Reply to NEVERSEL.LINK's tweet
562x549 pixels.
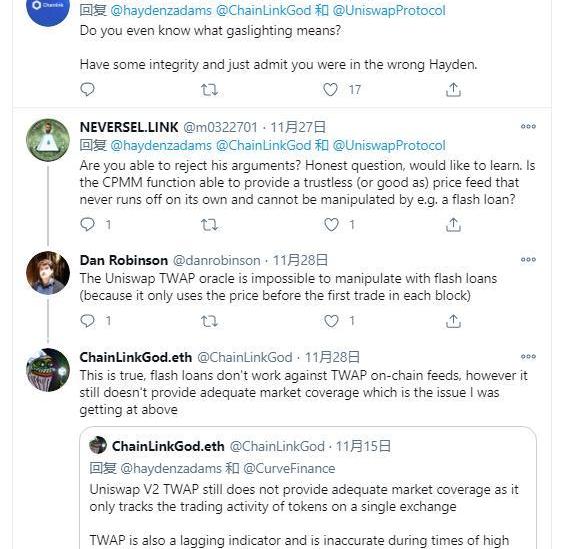(87, 224)
